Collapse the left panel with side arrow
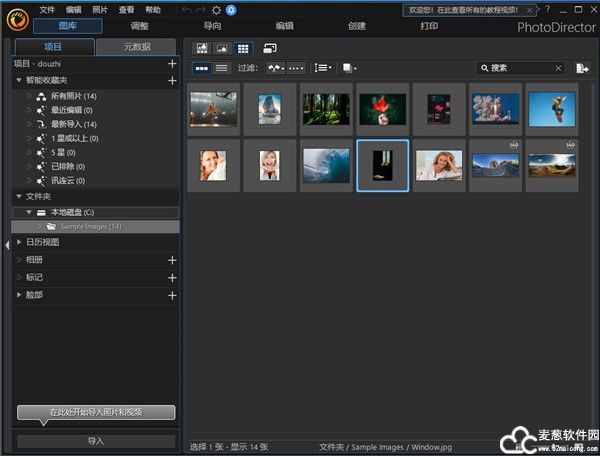The image size is (600, 456). 6,244
